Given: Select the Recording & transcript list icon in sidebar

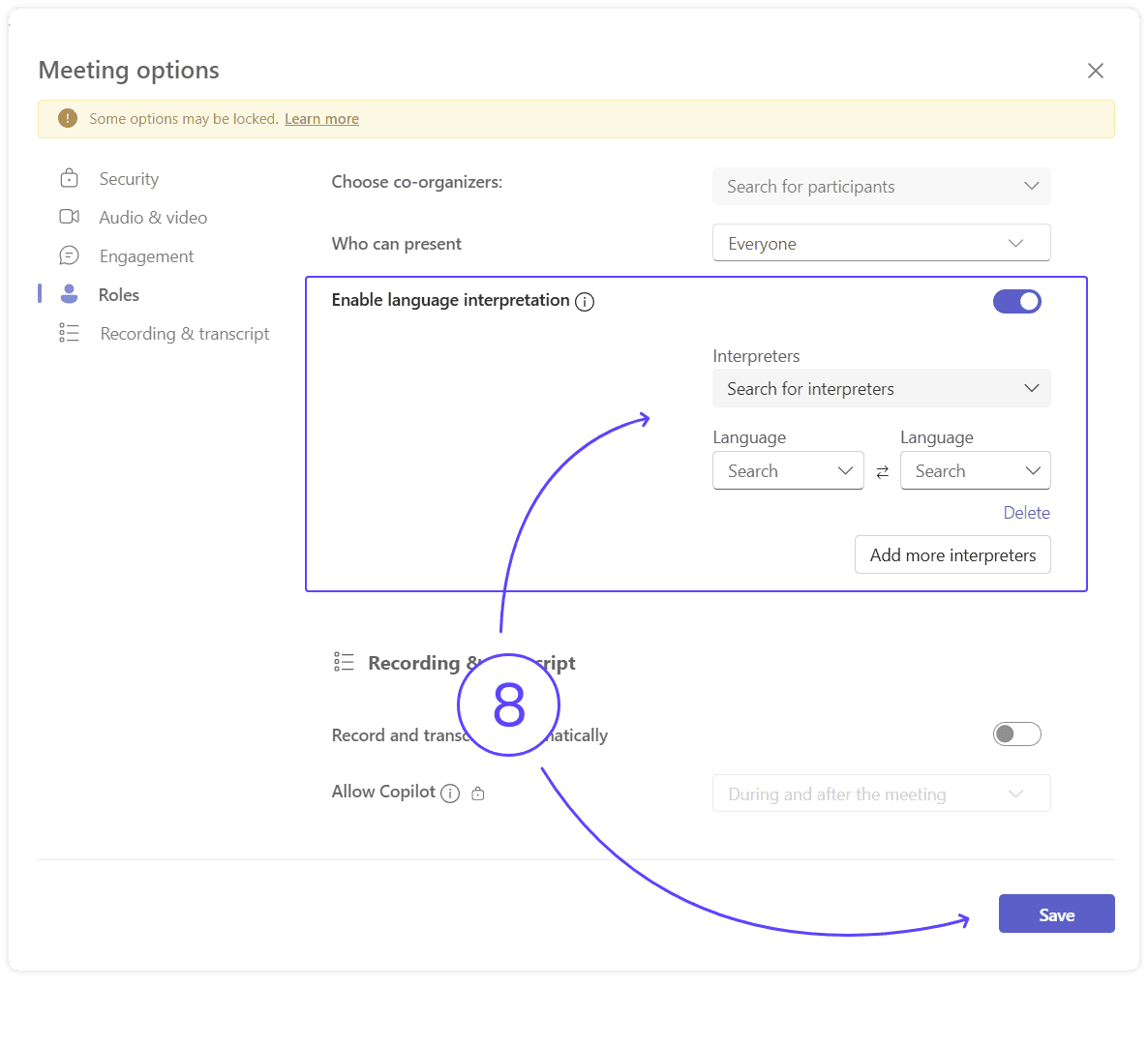Looking at the screenshot, I should click(68, 333).
